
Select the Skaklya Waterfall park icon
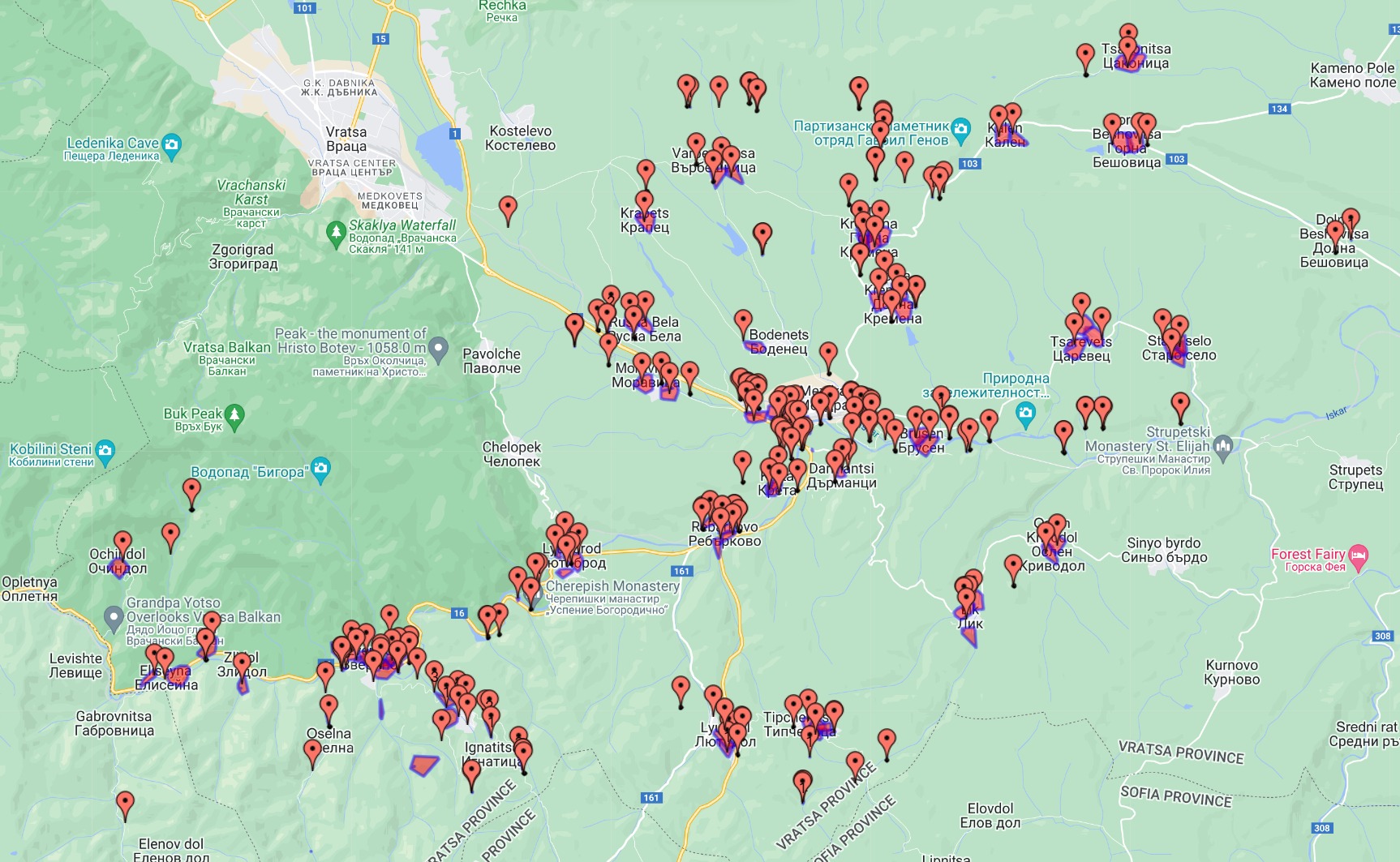pos(335,233)
